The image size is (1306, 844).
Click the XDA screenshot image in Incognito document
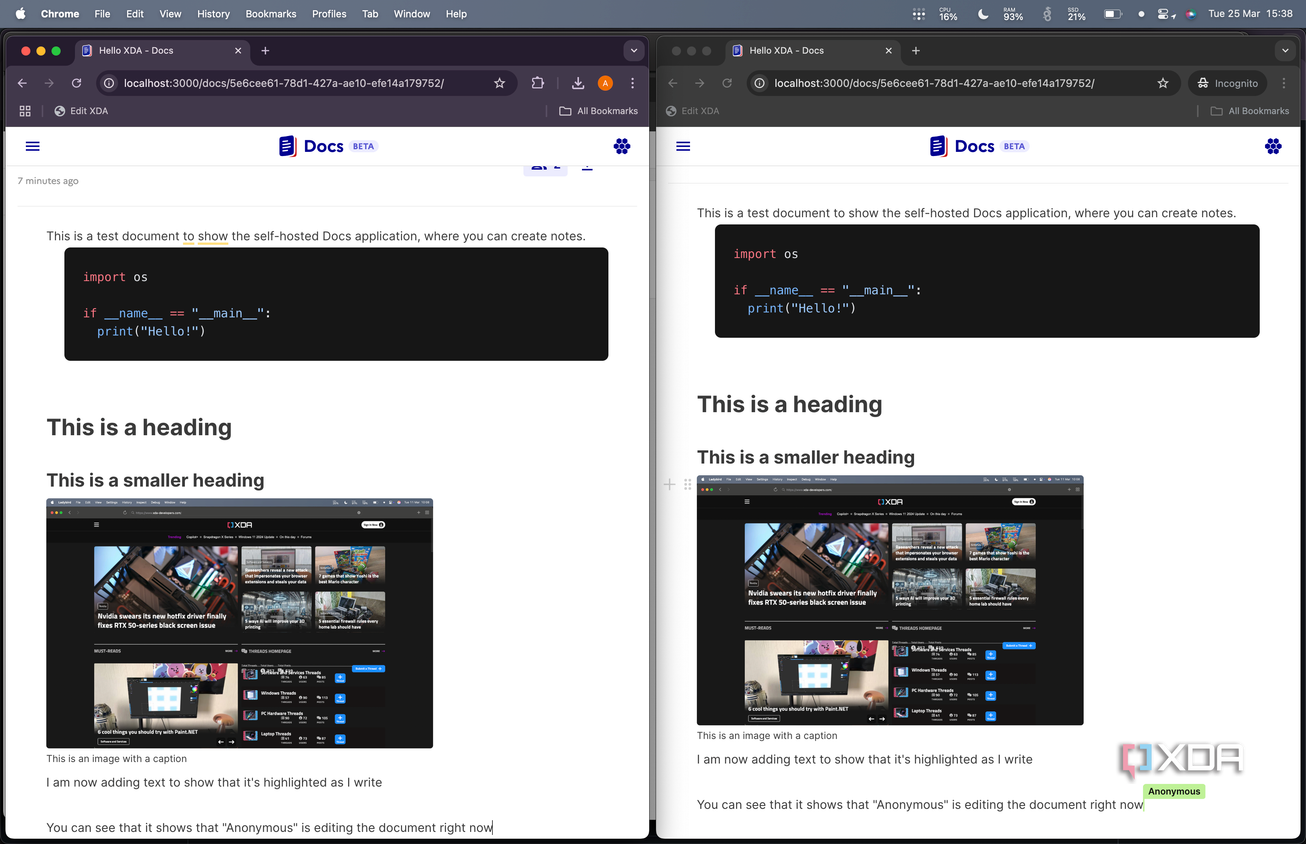[890, 600]
